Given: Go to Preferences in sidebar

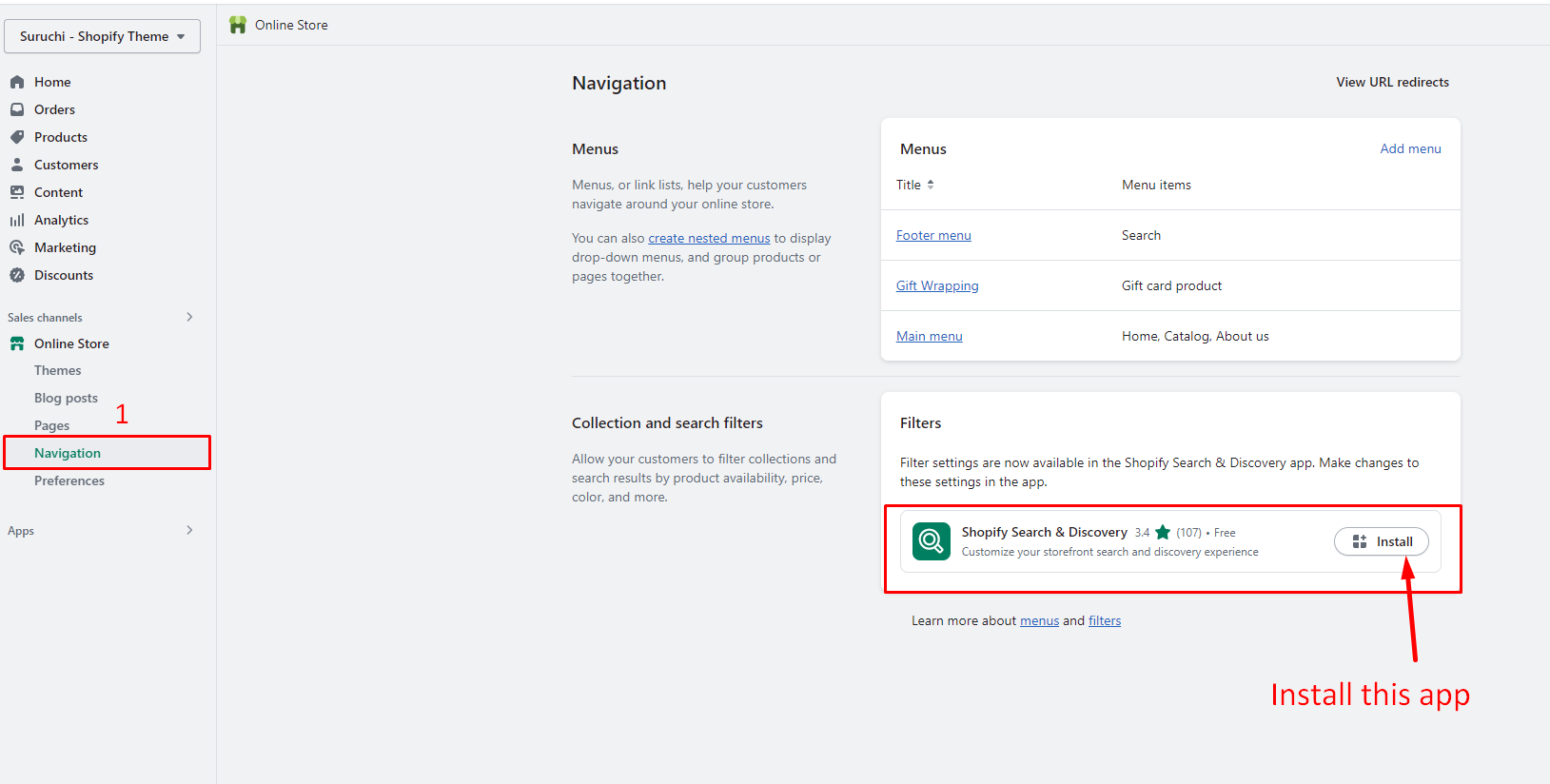Looking at the screenshot, I should 69,480.
